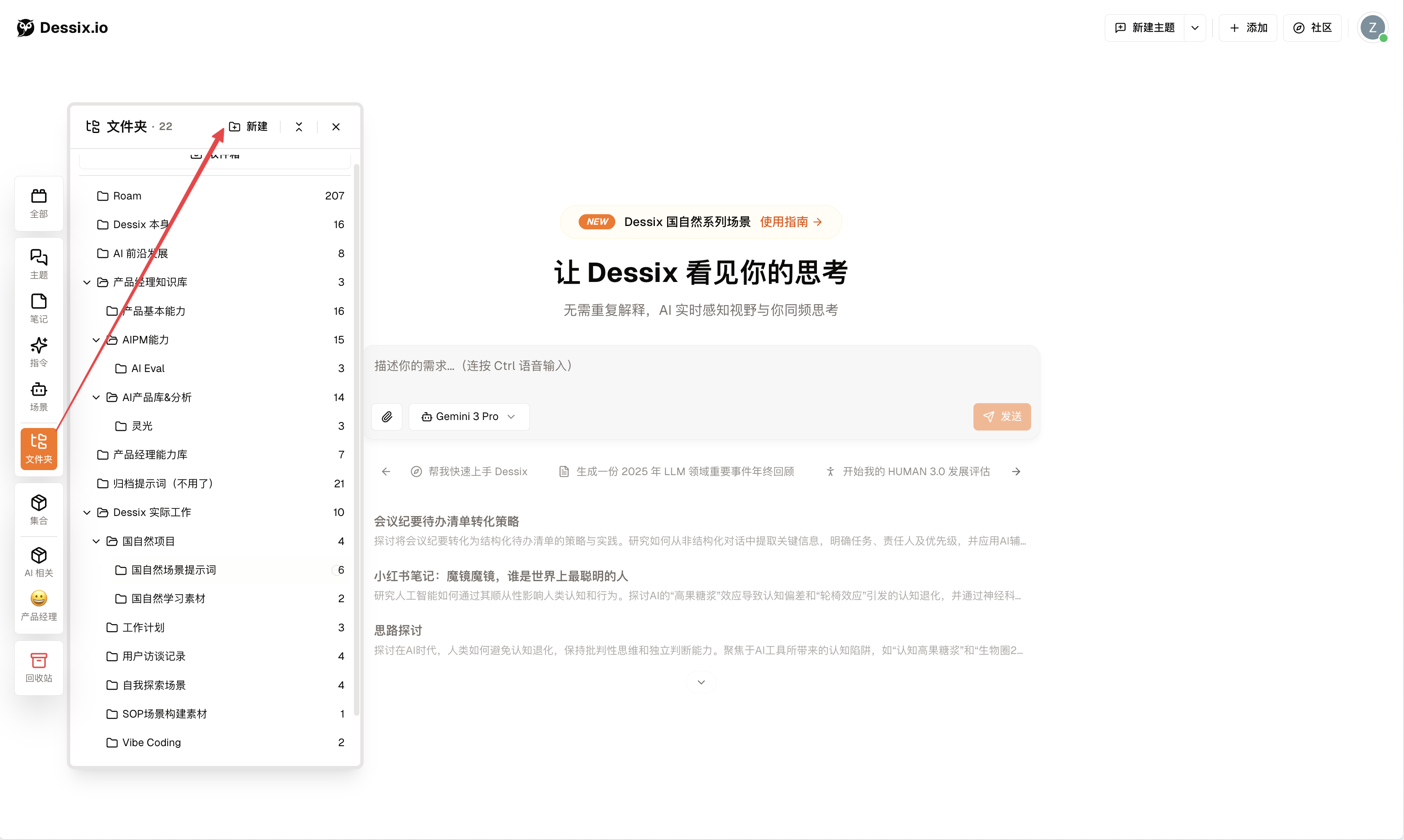Select the 笔记 notes icon in sidebar
1404x840 pixels.
coord(38,307)
